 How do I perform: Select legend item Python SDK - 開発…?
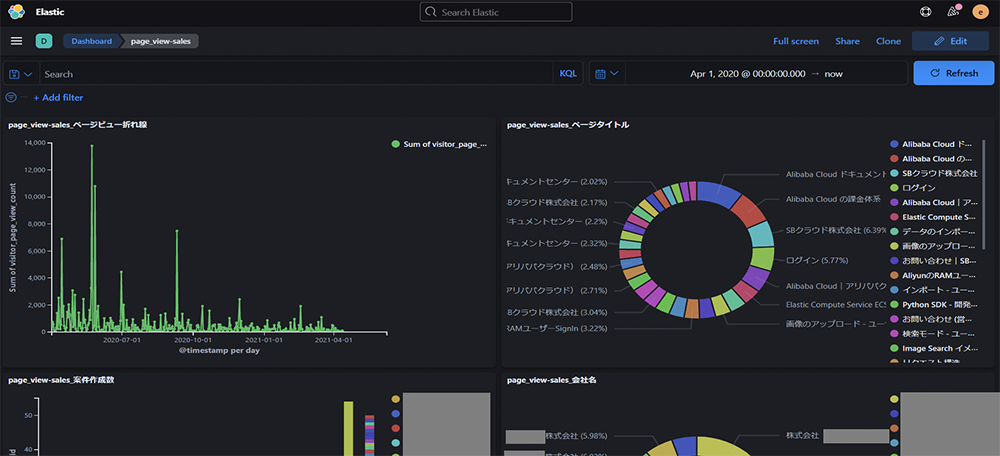click(x=932, y=305)
